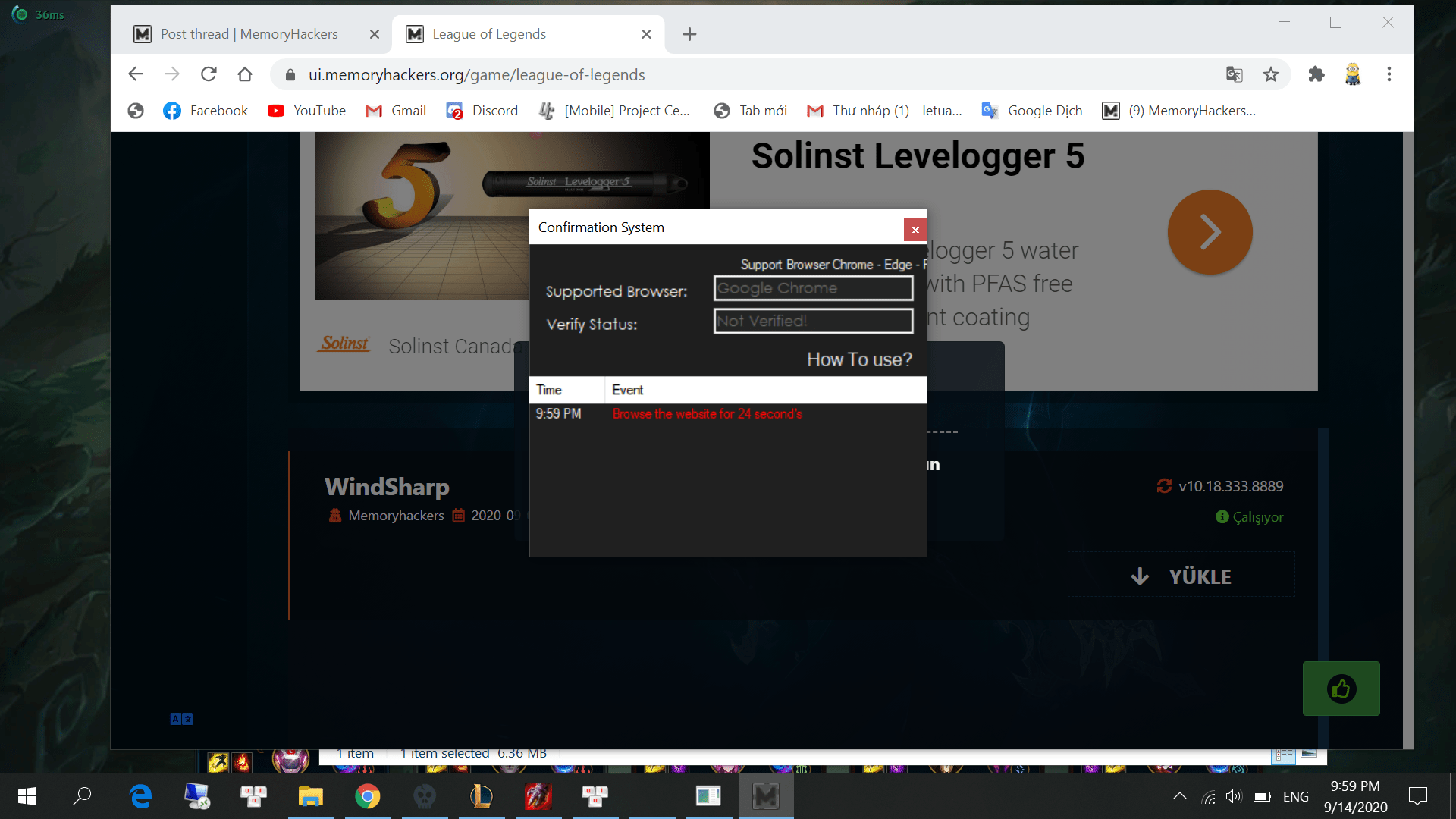The image size is (1456, 819).
Task: Open Windows search from the taskbar
Action: (x=82, y=796)
